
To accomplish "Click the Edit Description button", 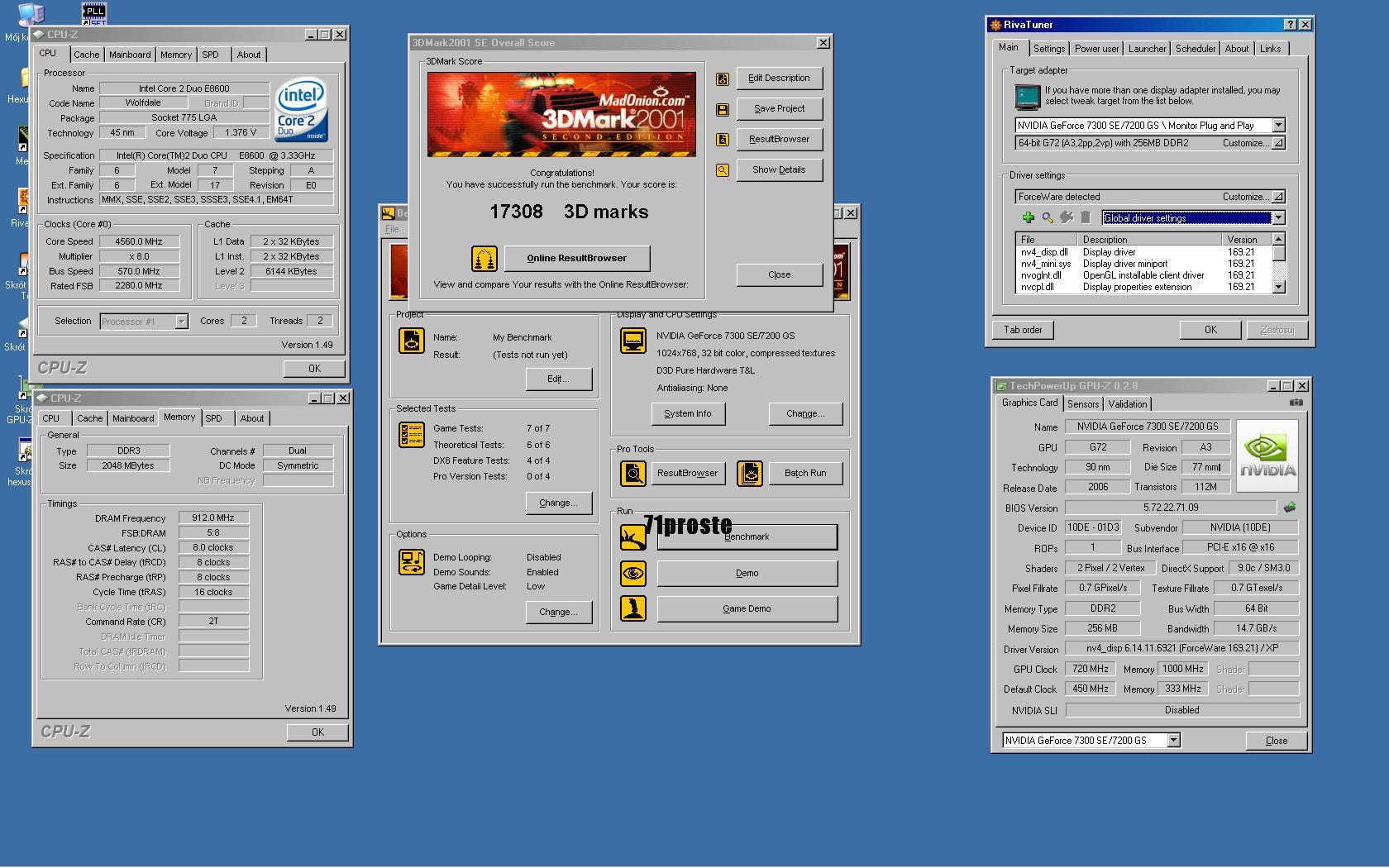I will (x=780, y=79).
